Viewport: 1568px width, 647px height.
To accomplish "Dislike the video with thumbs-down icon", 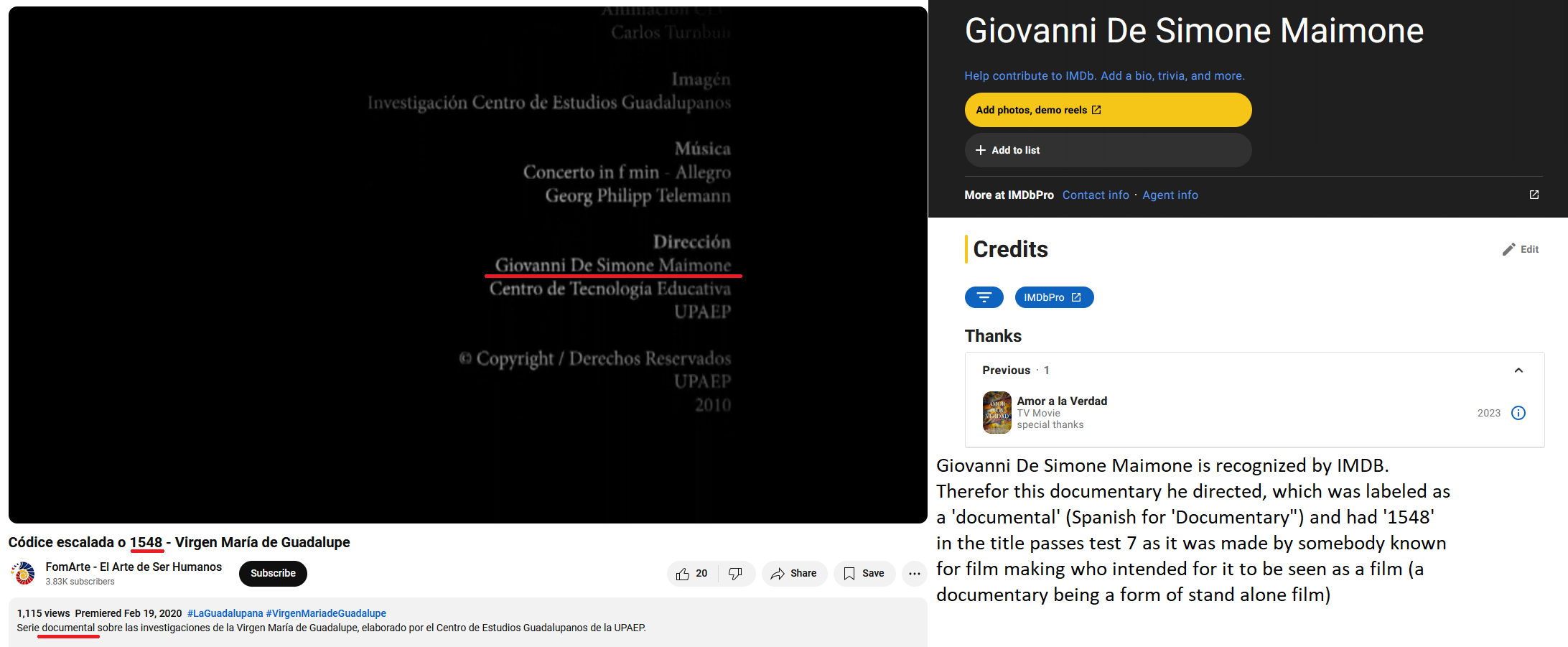I will click(x=736, y=573).
